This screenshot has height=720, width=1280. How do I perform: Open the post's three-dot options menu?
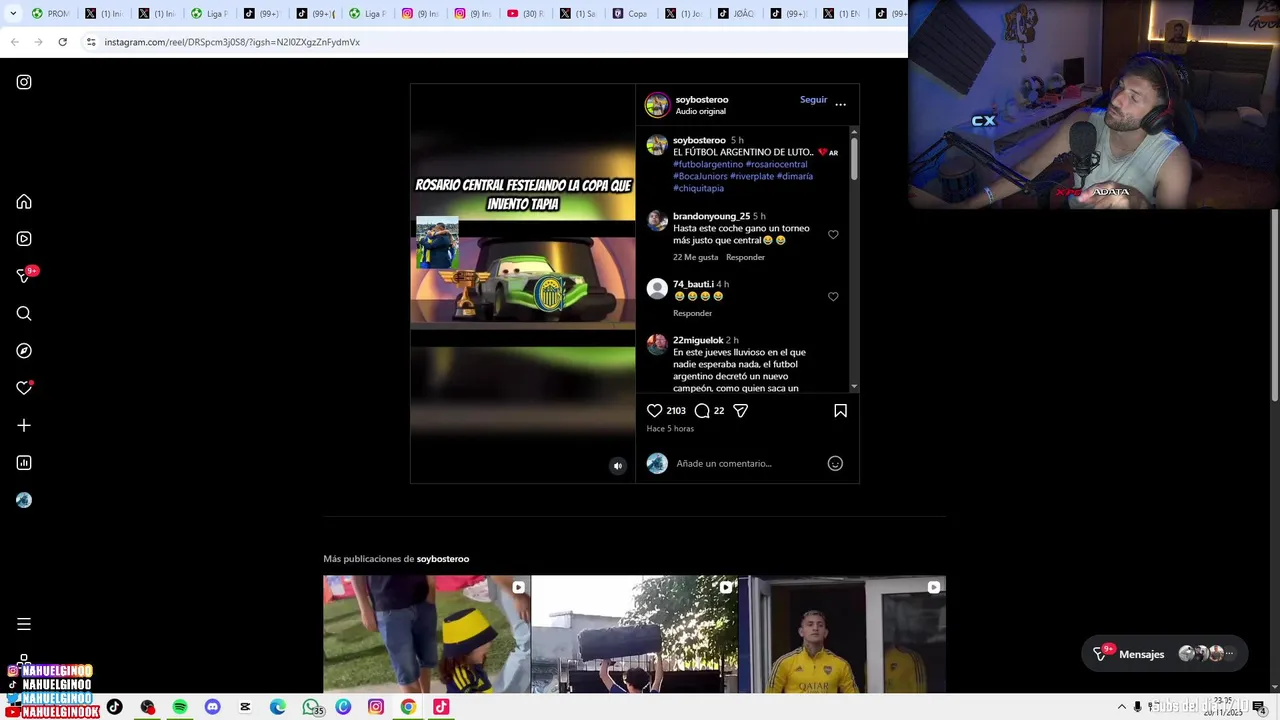[840, 104]
